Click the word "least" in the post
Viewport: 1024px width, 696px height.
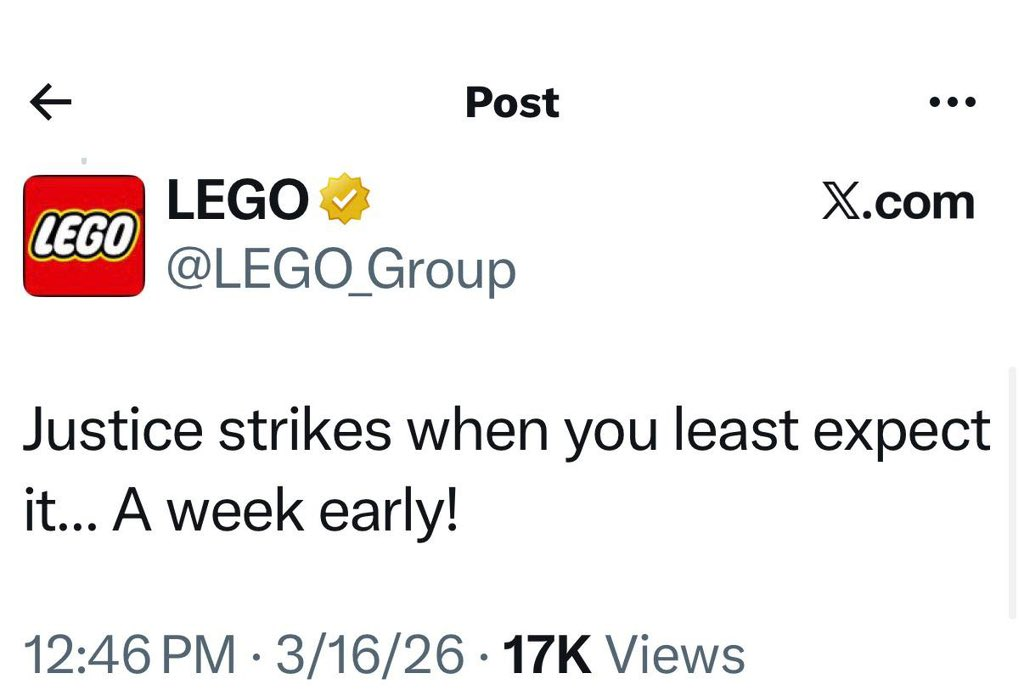point(736,432)
